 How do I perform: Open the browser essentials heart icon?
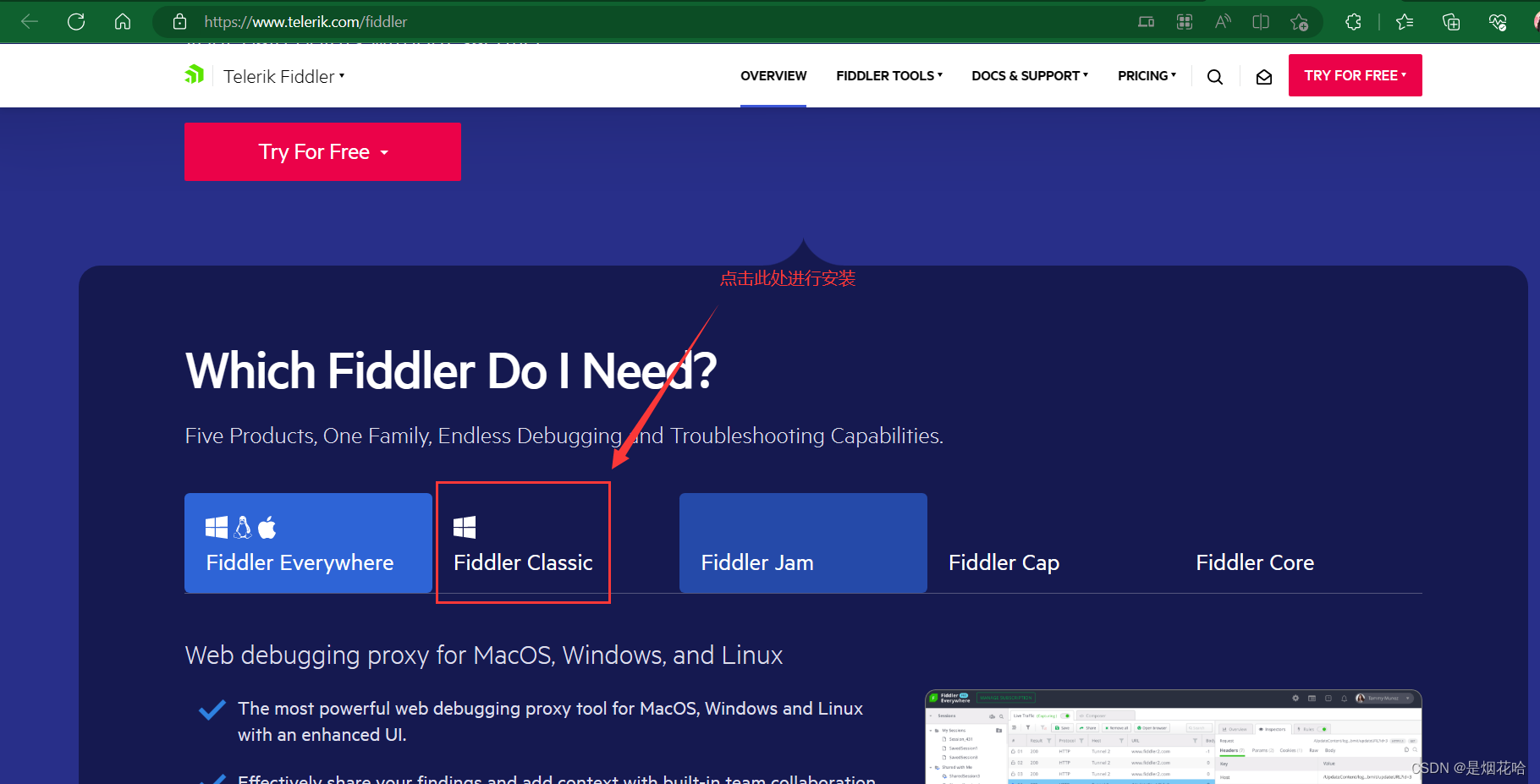(1498, 22)
